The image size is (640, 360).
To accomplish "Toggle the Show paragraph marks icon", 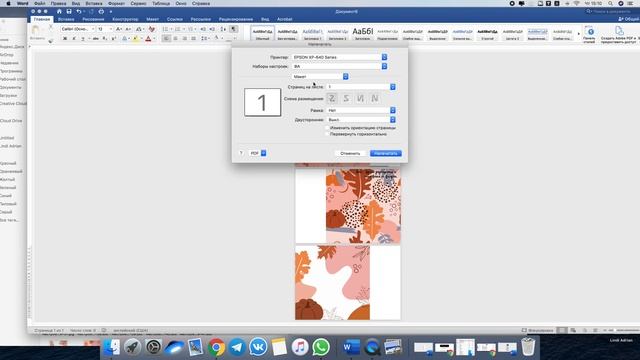I will pyautogui.click(x=233, y=29).
